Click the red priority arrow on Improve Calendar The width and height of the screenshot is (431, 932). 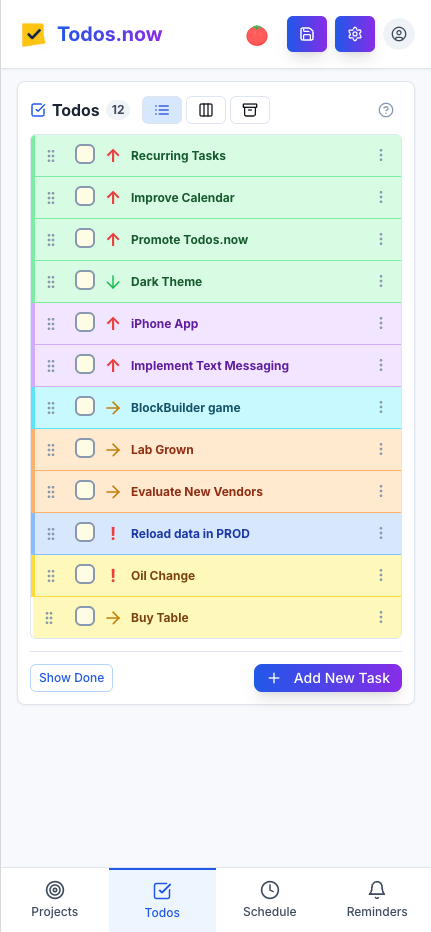(113, 197)
